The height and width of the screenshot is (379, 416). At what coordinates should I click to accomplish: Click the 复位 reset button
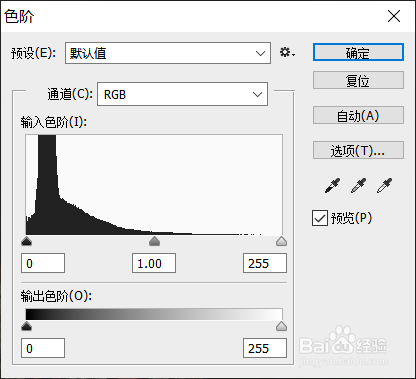[358, 80]
